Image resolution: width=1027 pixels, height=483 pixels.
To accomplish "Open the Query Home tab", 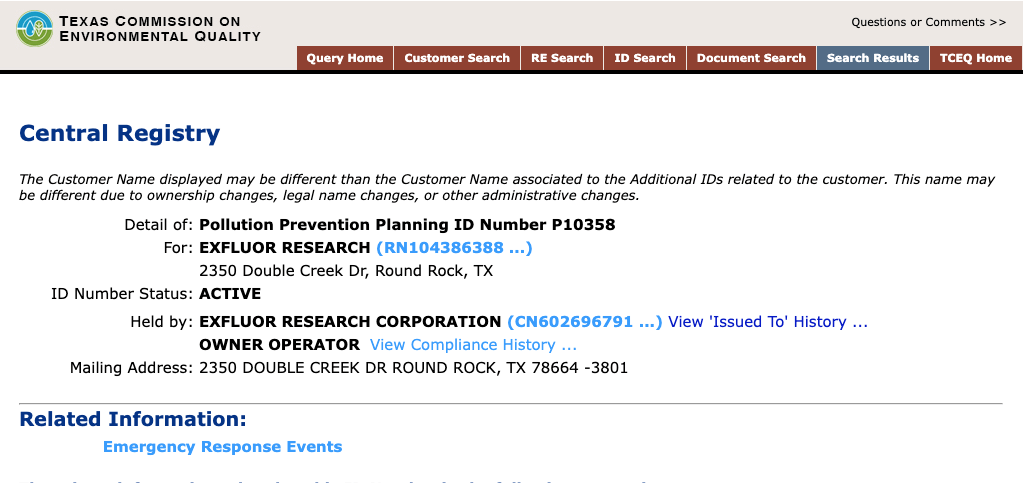I will pyautogui.click(x=345, y=58).
